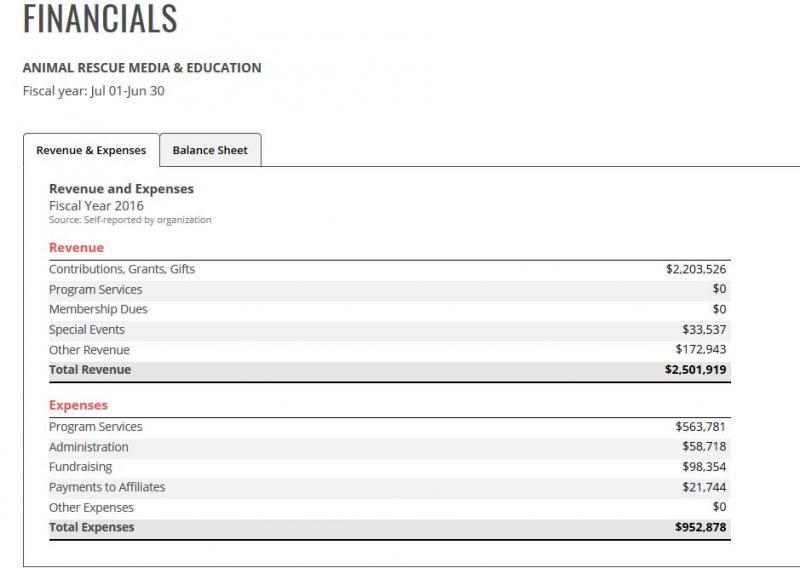Image resolution: width=800 pixels, height=568 pixels.
Task: Click the red Expenses section heading
Action: pyautogui.click(x=79, y=405)
